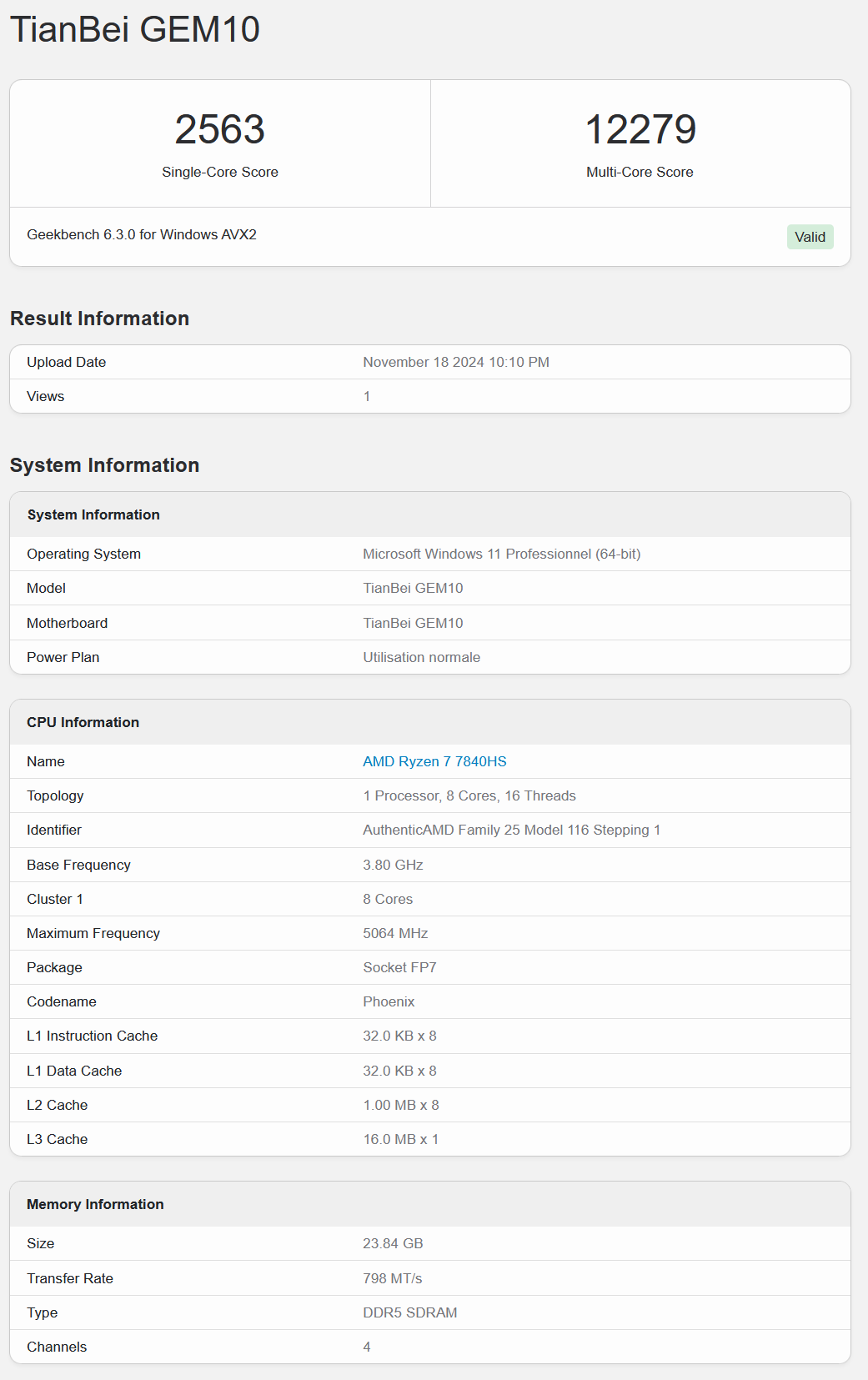The width and height of the screenshot is (868, 1380).
Task: Select the Topology row value text
Action: tap(469, 795)
